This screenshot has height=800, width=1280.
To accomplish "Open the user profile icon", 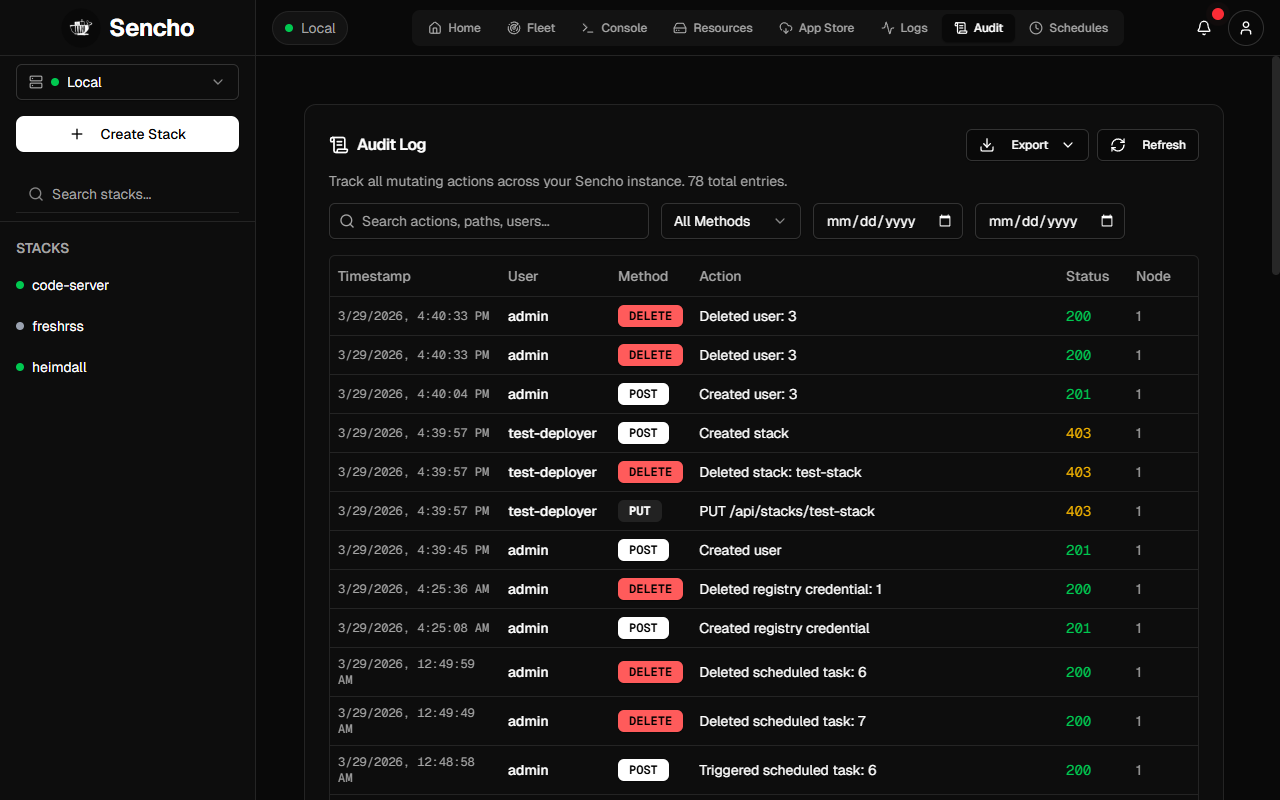I will coord(1246,28).
